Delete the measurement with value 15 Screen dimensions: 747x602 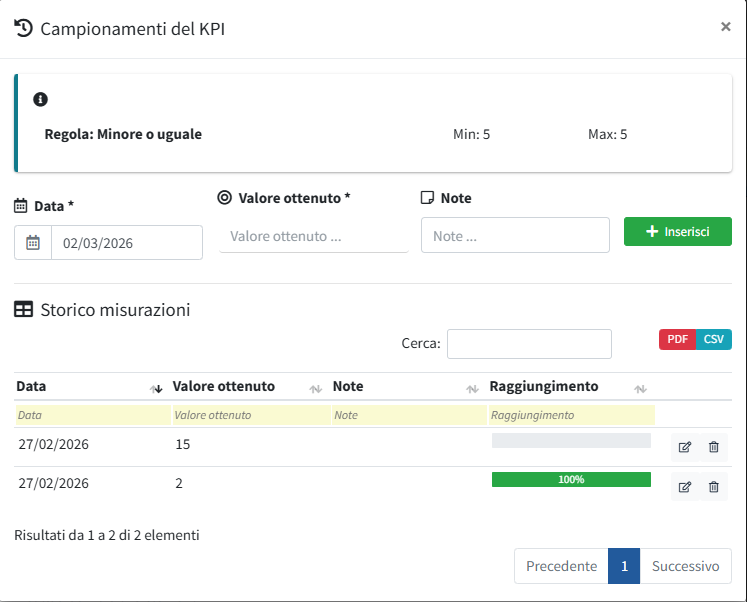pyautogui.click(x=713, y=447)
